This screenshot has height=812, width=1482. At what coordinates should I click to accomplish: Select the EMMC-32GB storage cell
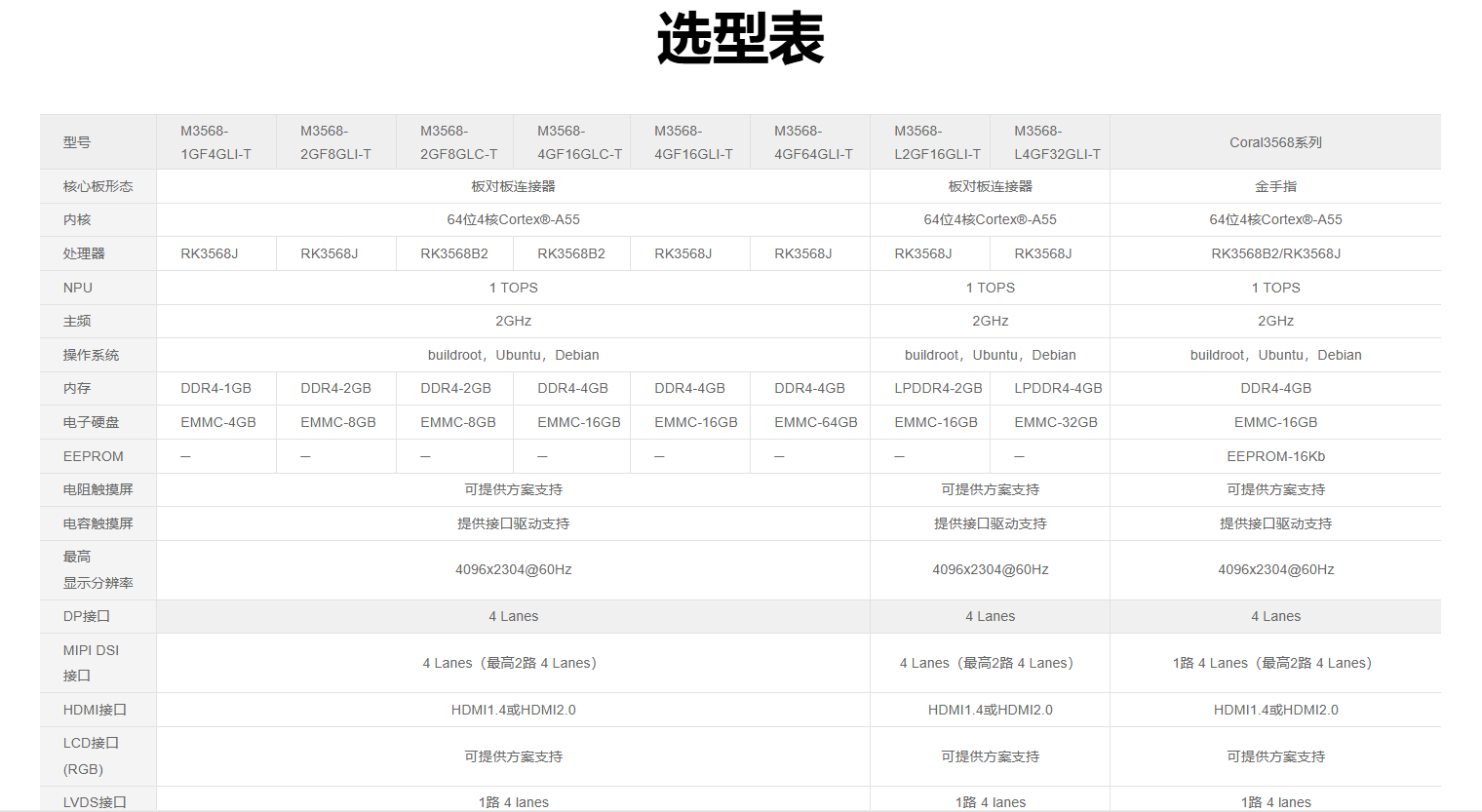click(x=1055, y=422)
